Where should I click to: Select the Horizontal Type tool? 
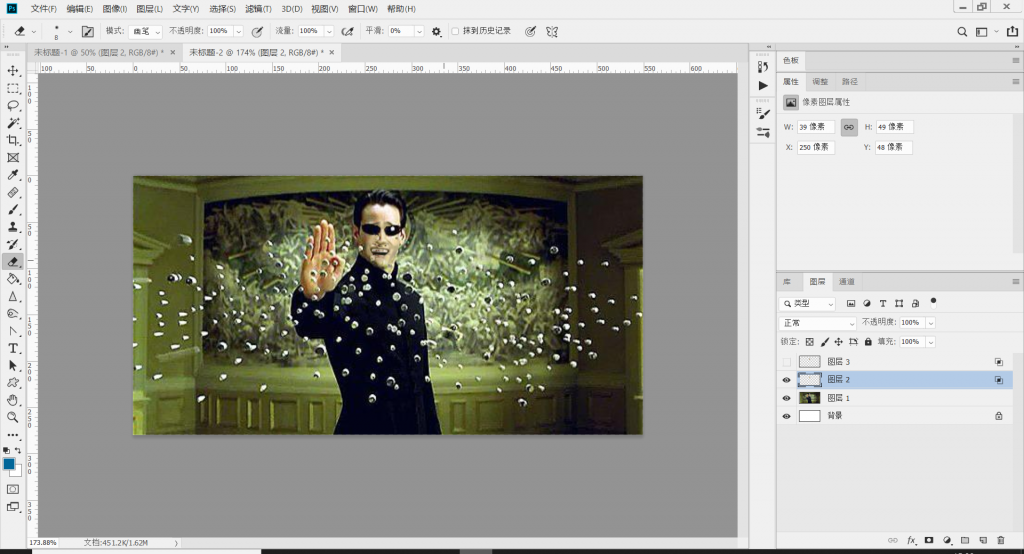[12, 348]
